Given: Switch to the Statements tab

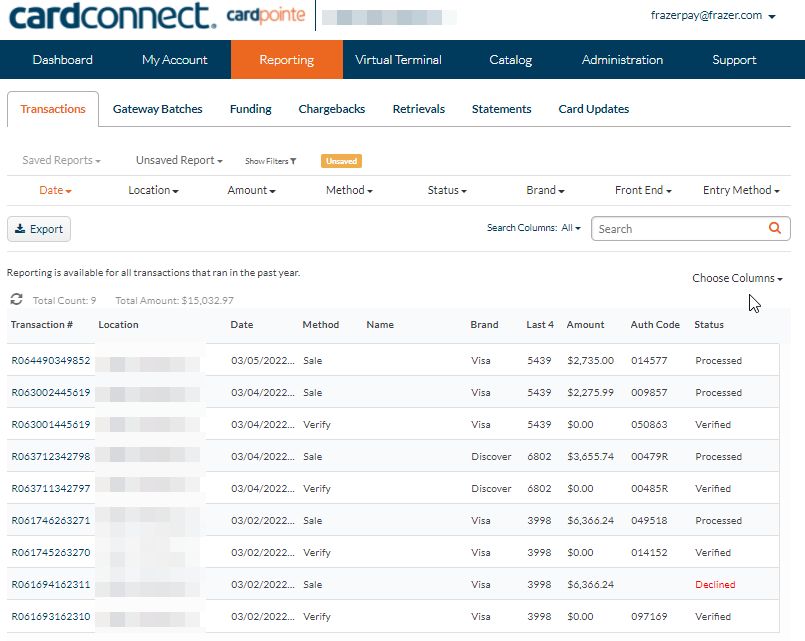Looking at the screenshot, I should pyautogui.click(x=502, y=109).
